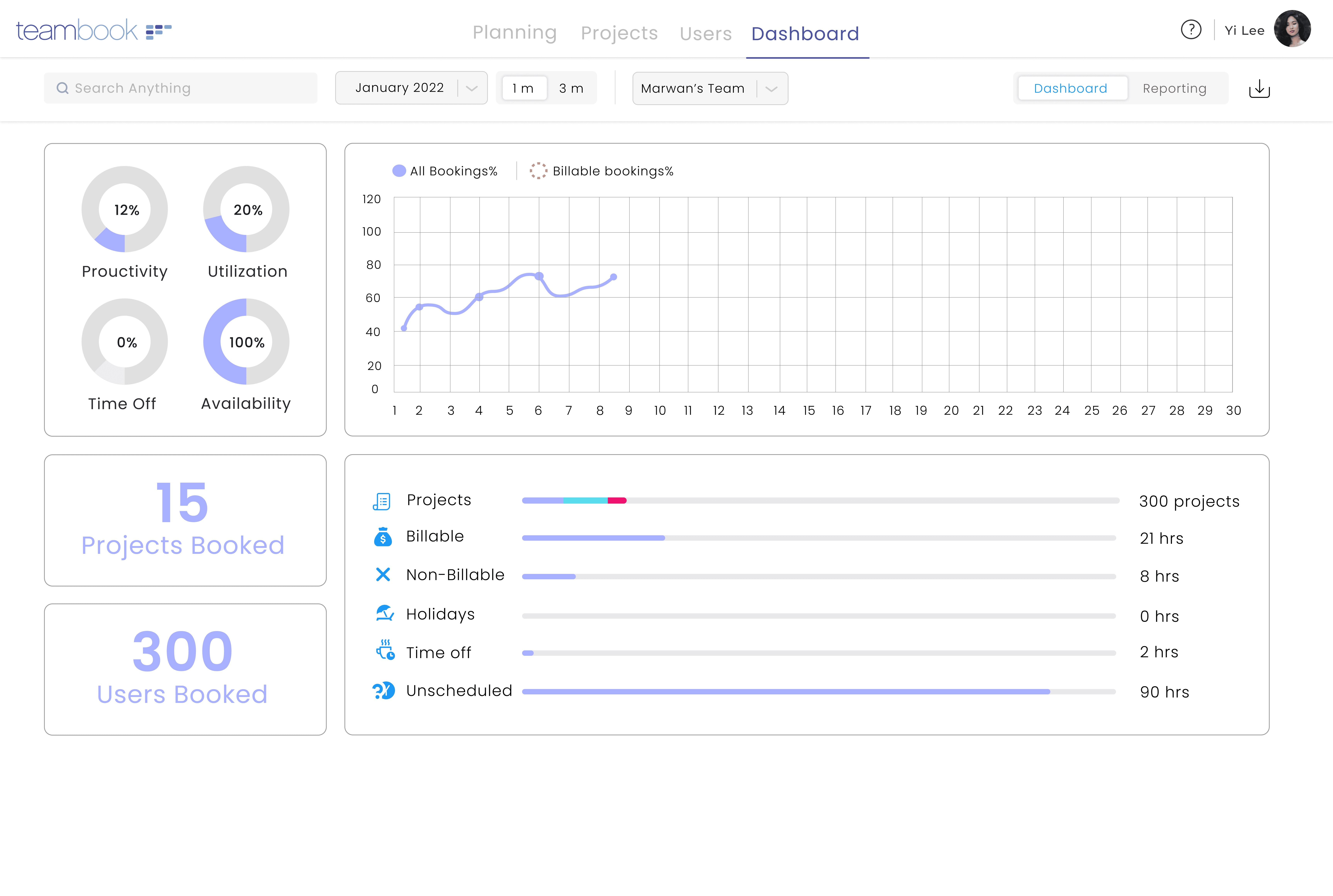Switch to the Reporting view
The image size is (1333, 896).
coord(1174,89)
